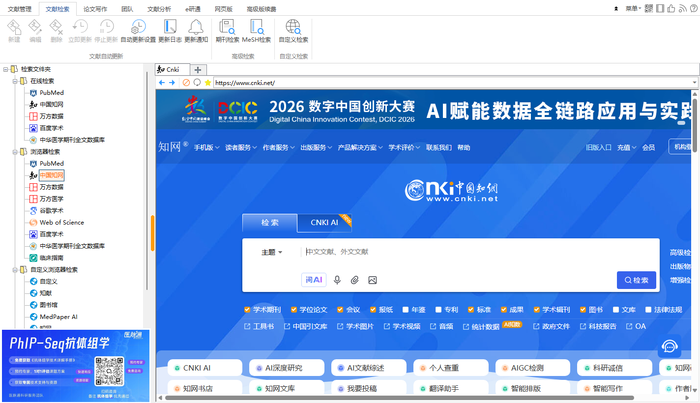Collapse the 浏览器检索 folder
The image size is (700, 403).
(15, 152)
